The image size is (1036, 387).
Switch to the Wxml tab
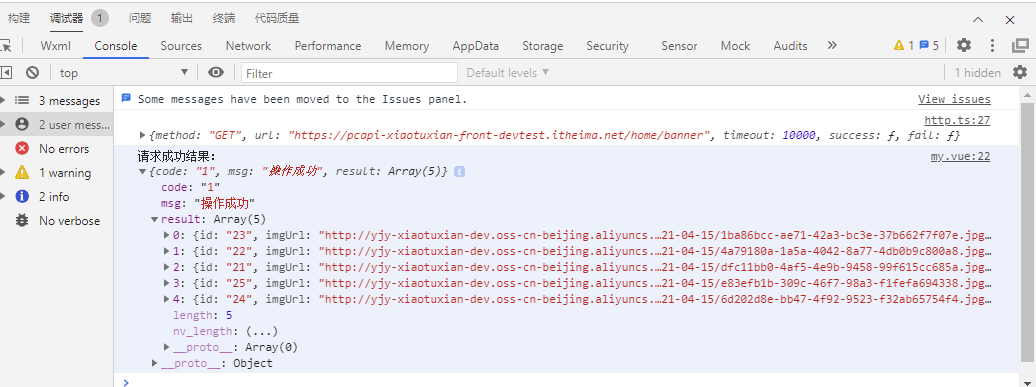pyautogui.click(x=56, y=46)
